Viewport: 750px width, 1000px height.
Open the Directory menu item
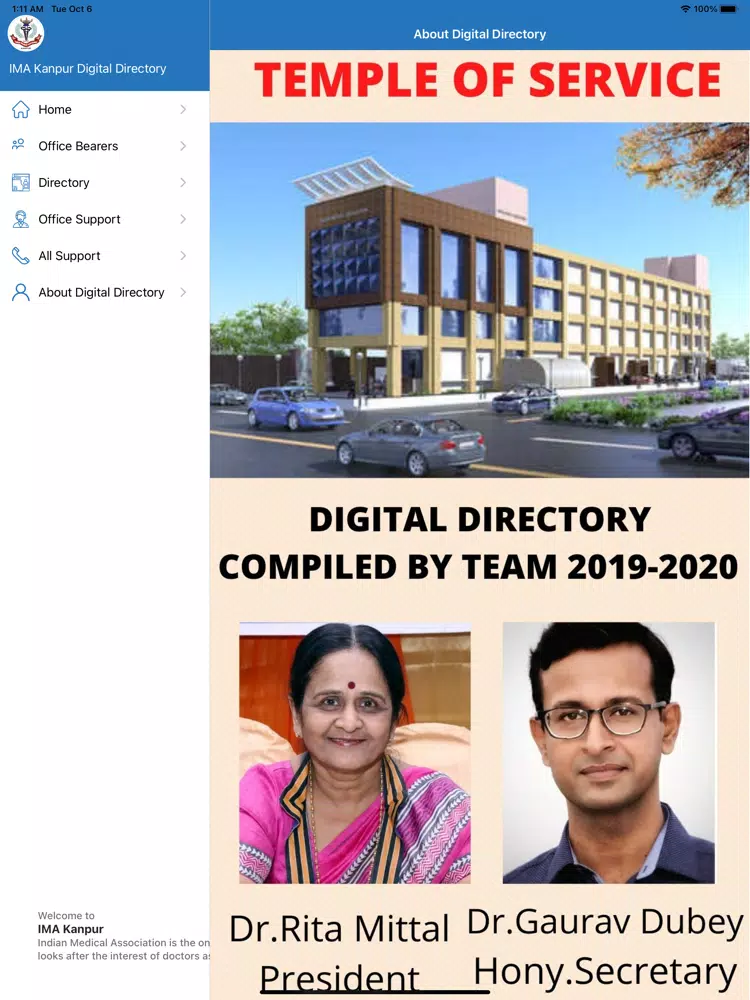click(x=105, y=182)
